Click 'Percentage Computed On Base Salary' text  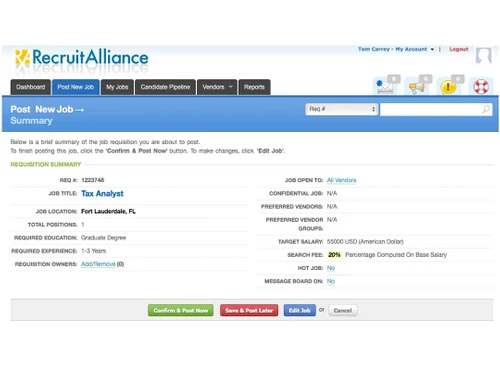396,255
